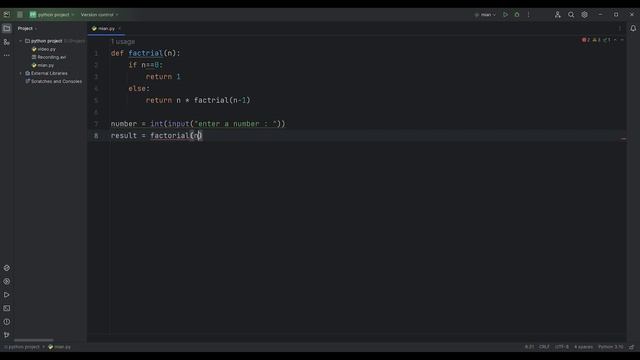Viewport: 640px width, 360px height.
Task: Change CRLF line separator setting
Action: 544,347
